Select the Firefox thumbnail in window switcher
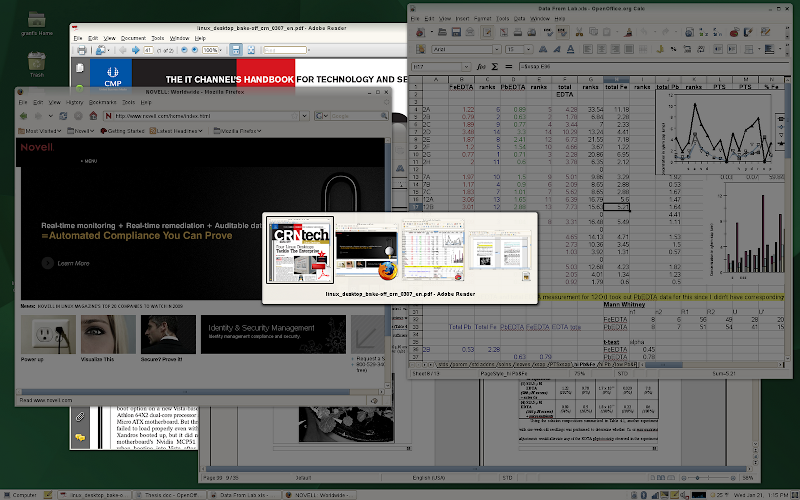This screenshot has height=500, width=800. 367,250
